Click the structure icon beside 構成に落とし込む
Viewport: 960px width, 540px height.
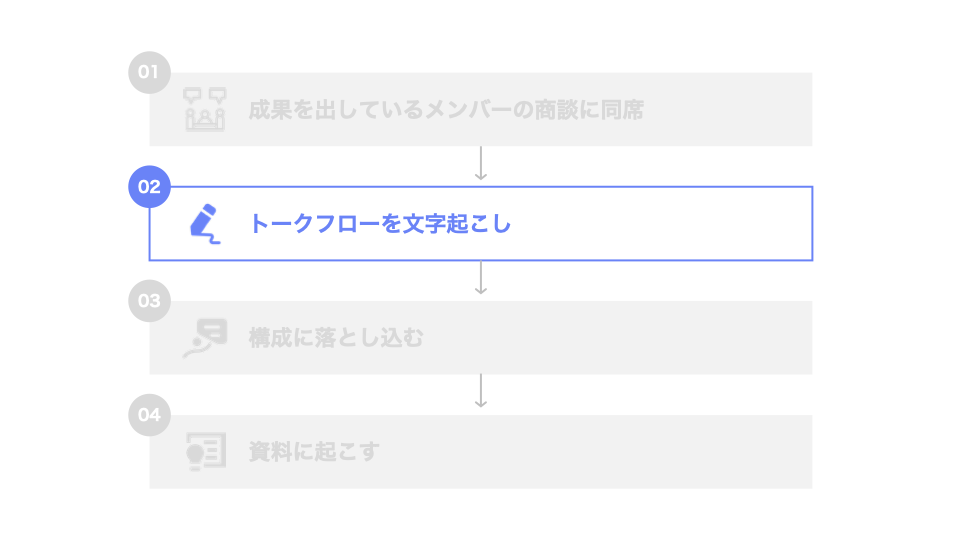tap(205, 338)
